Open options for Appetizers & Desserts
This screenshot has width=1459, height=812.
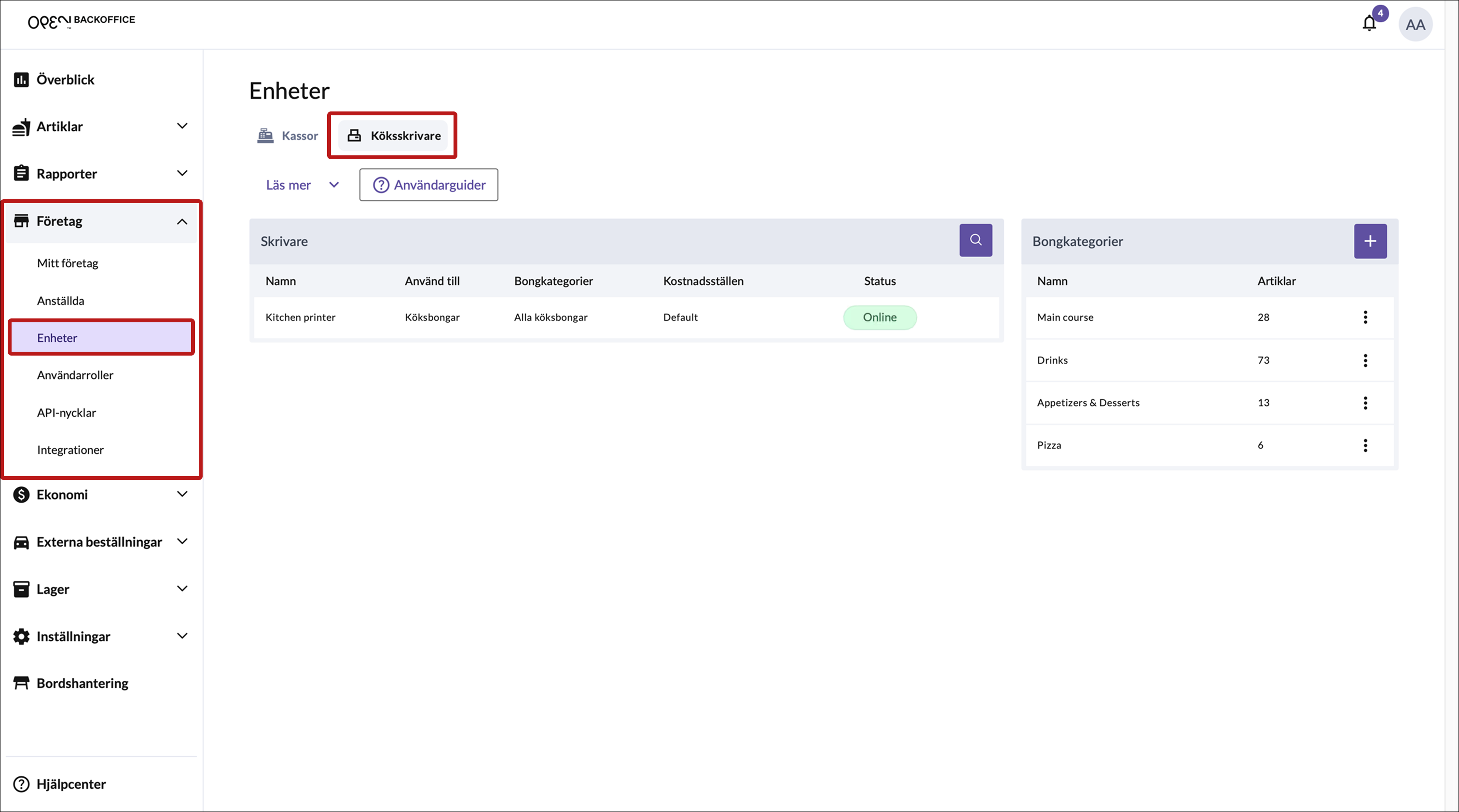click(1365, 402)
